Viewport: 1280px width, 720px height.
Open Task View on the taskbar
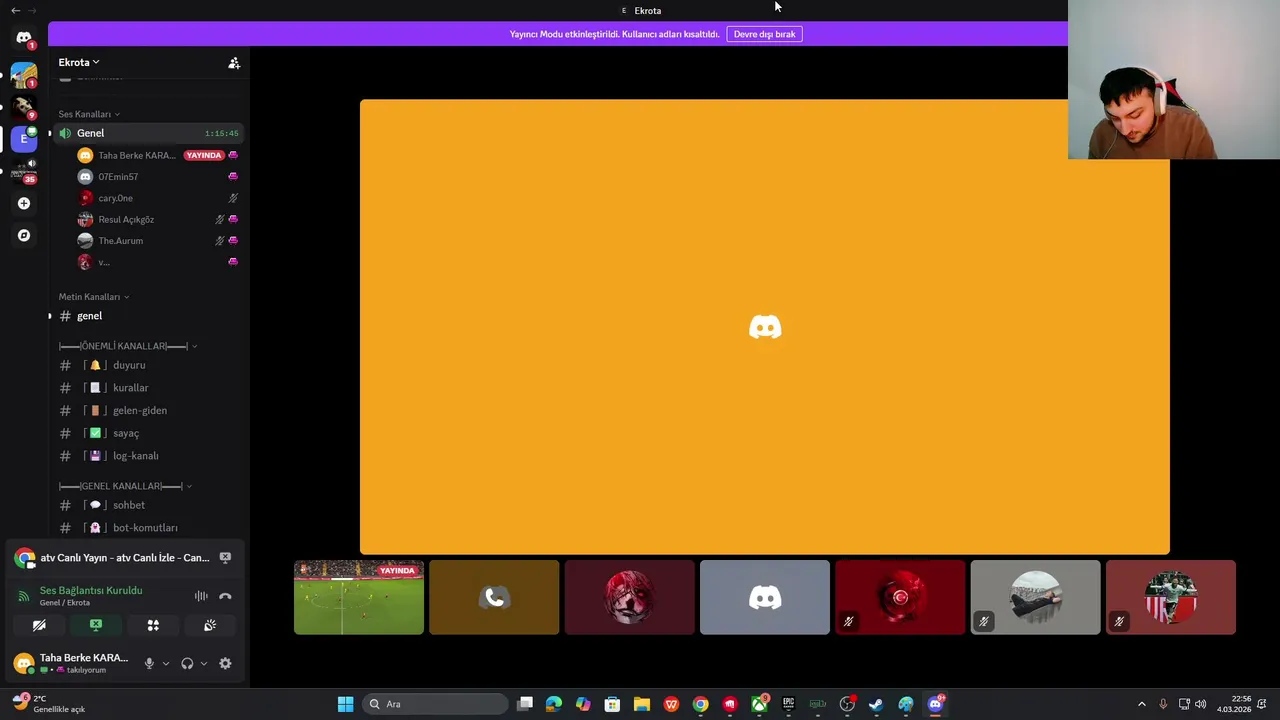click(525, 704)
